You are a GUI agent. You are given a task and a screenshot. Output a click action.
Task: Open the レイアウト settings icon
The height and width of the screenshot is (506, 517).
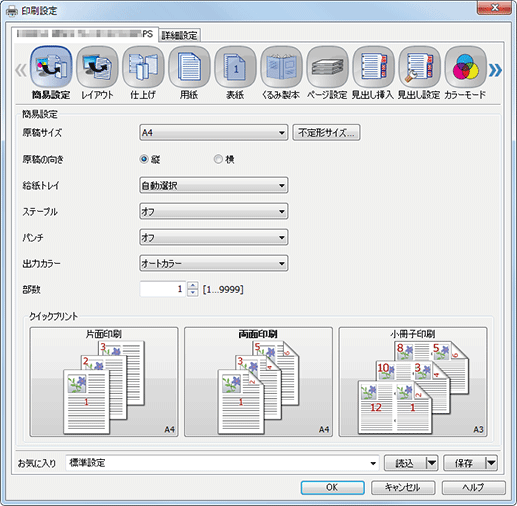pyautogui.click(x=97, y=67)
